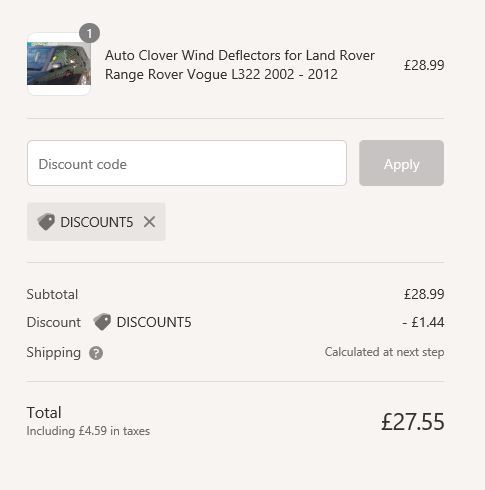Image resolution: width=485 pixels, height=490 pixels.
Task: Click the Discount code input field
Action: (x=187, y=163)
